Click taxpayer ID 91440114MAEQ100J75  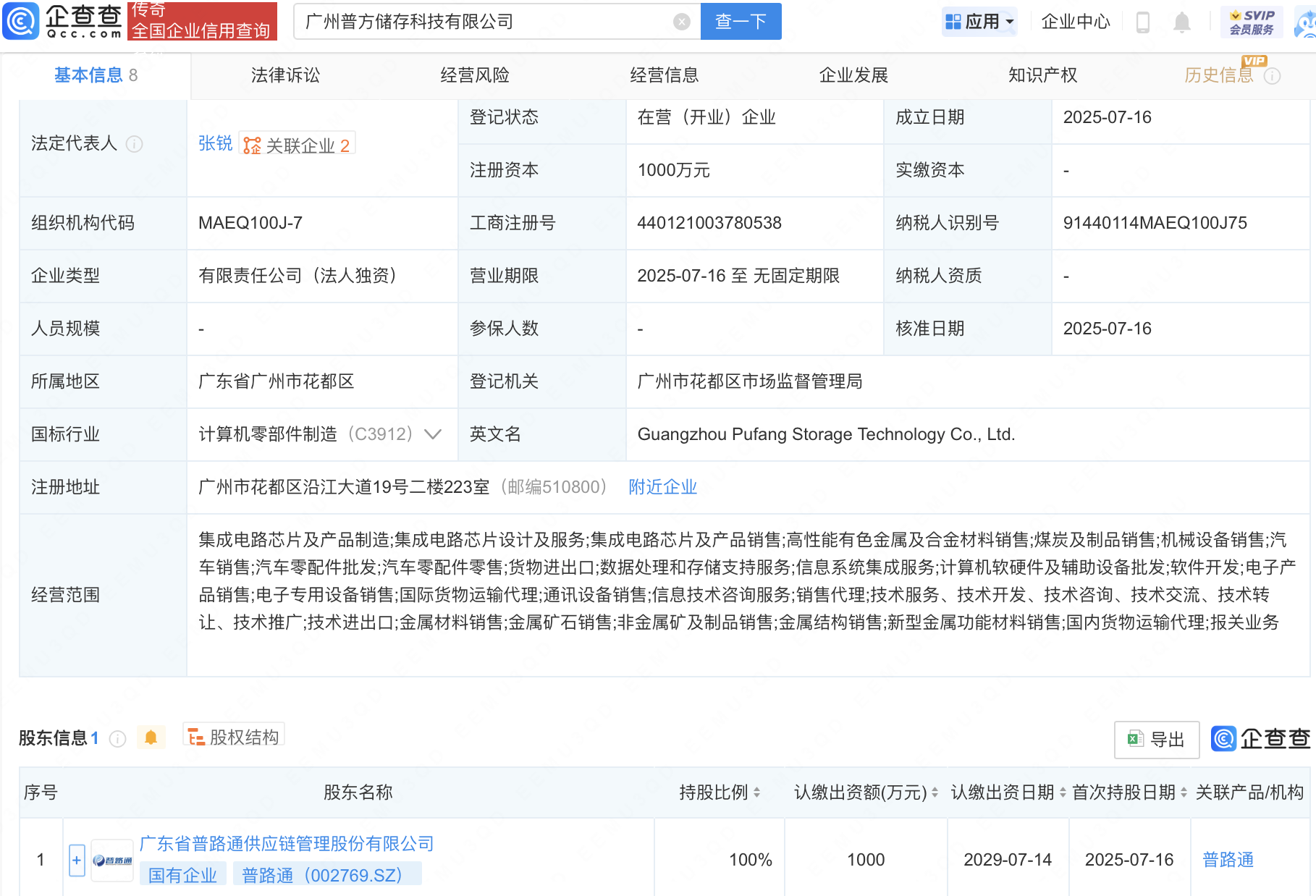pos(1155,223)
